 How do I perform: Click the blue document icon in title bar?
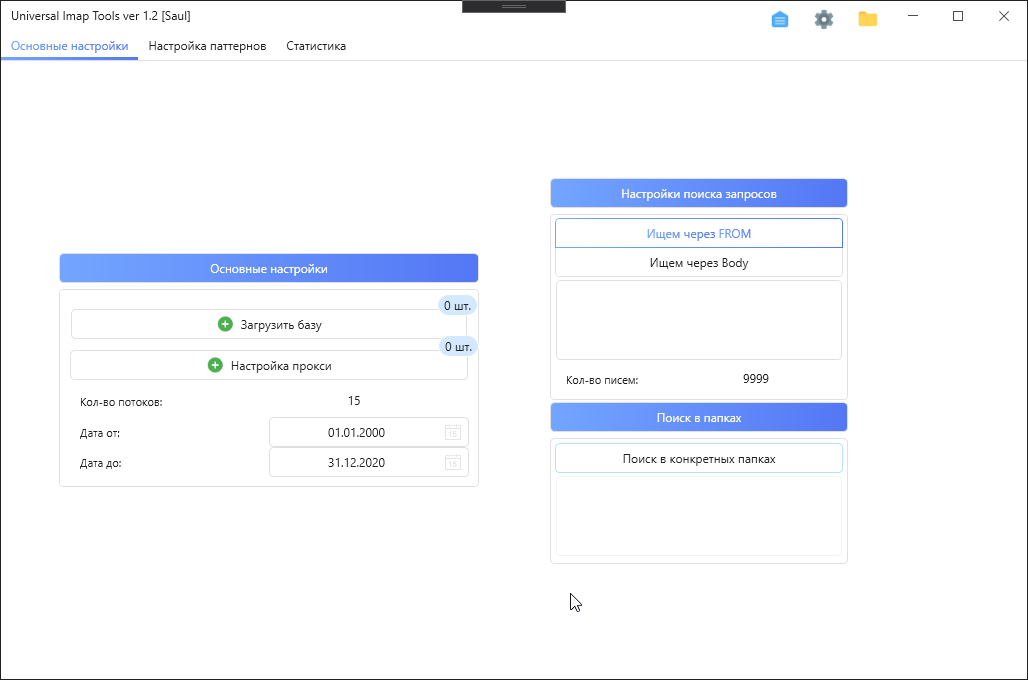(780, 19)
